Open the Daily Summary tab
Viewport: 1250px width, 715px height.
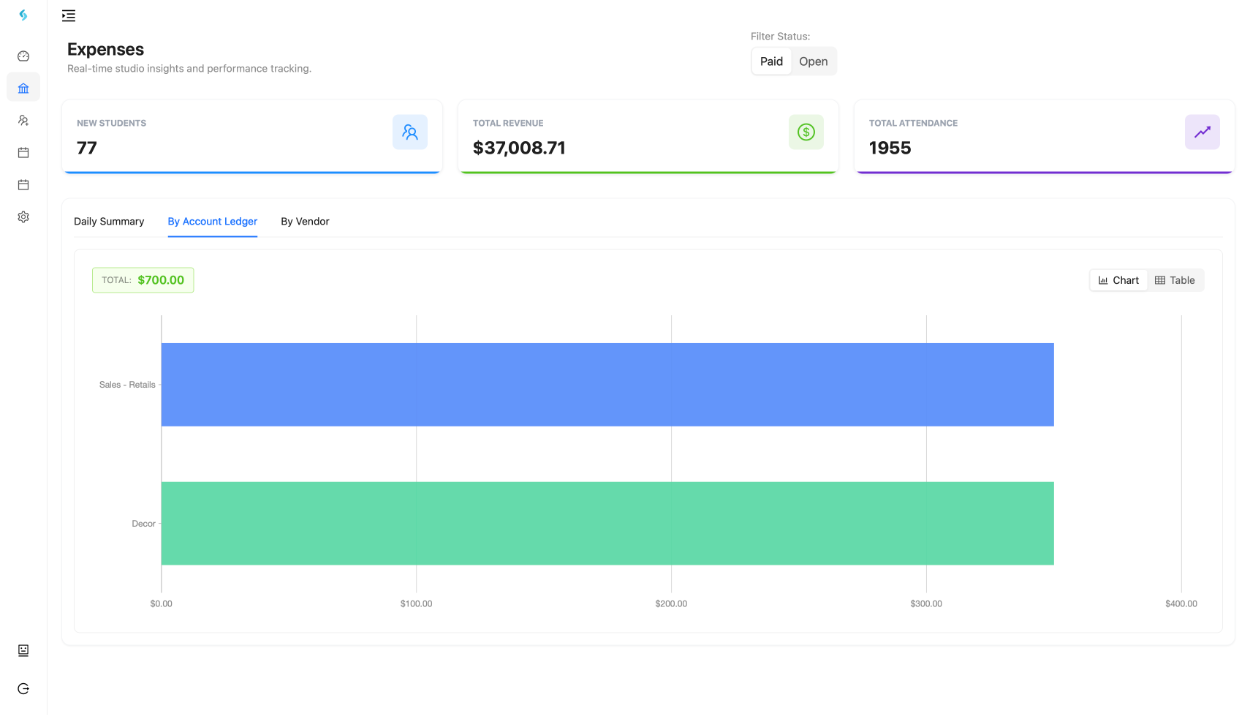coord(109,221)
